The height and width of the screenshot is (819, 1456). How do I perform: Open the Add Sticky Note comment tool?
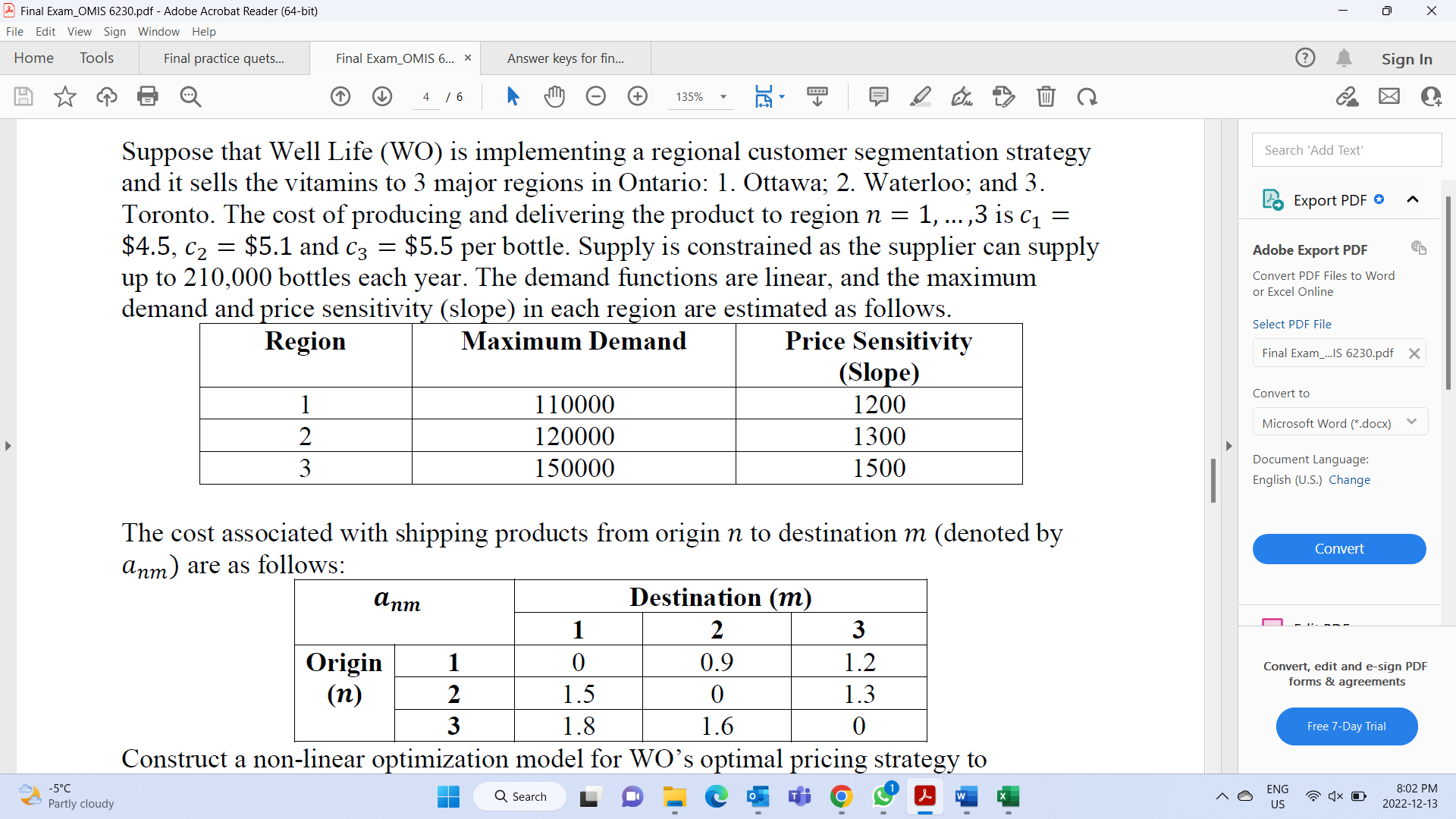(878, 96)
